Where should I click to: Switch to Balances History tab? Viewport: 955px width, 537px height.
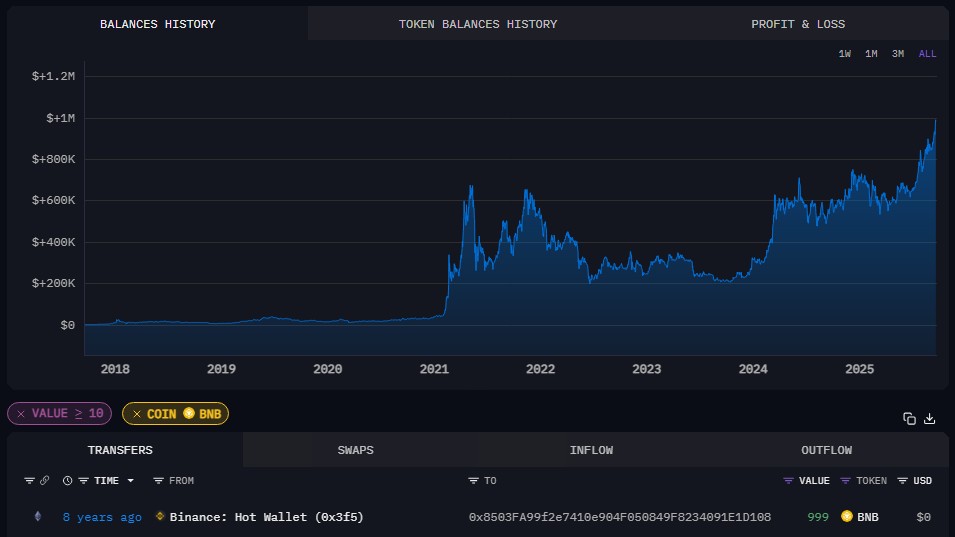tap(157, 24)
